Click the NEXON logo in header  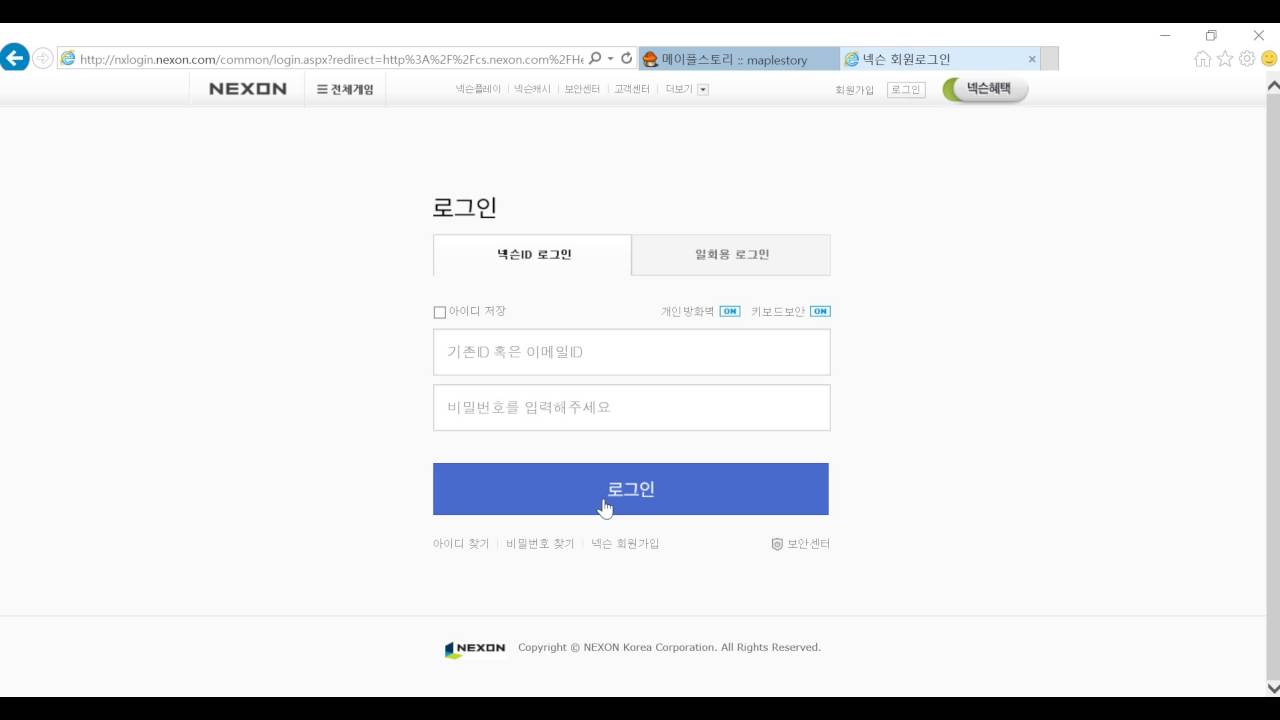(x=248, y=89)
